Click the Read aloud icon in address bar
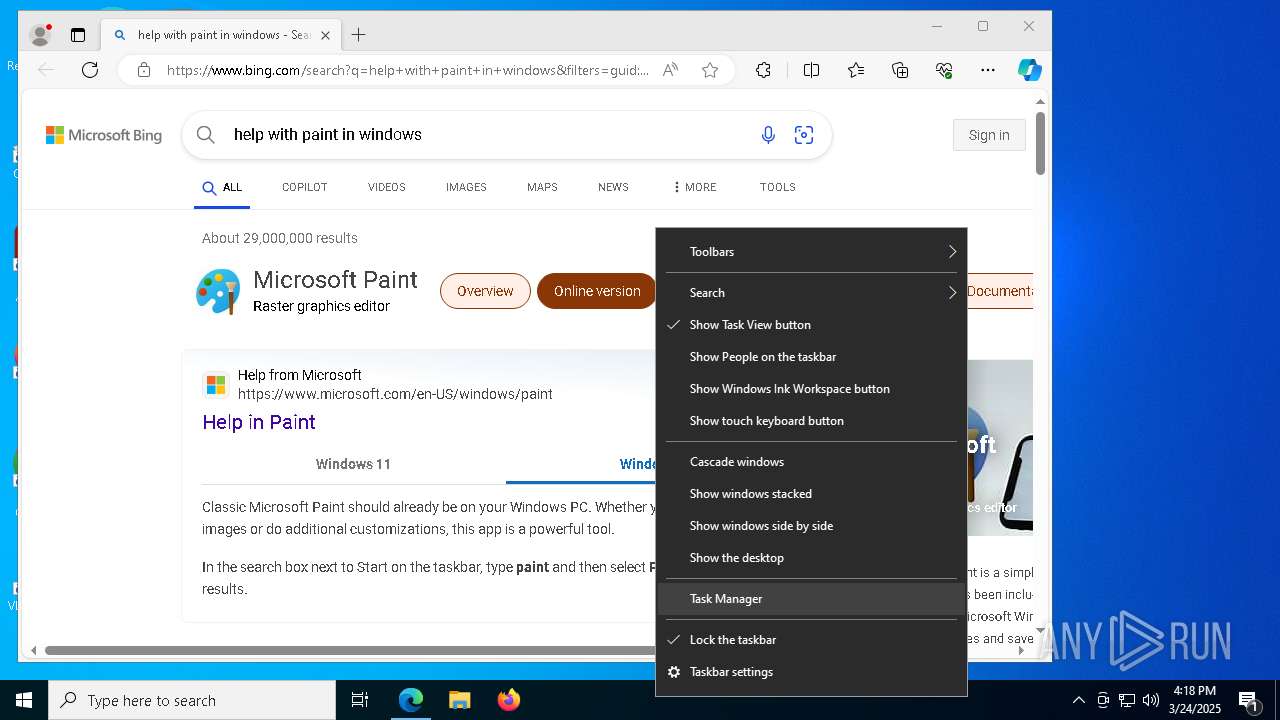Image resolution: width=1280 pixels, height=720 pixels. (x=670, y=70)
